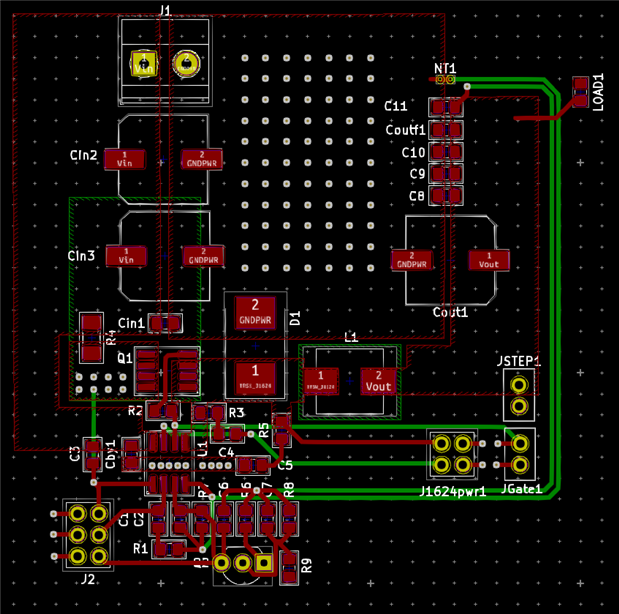Select the Cby1 capacitor footprint
The image size is (619, 614).
point(131,454)
